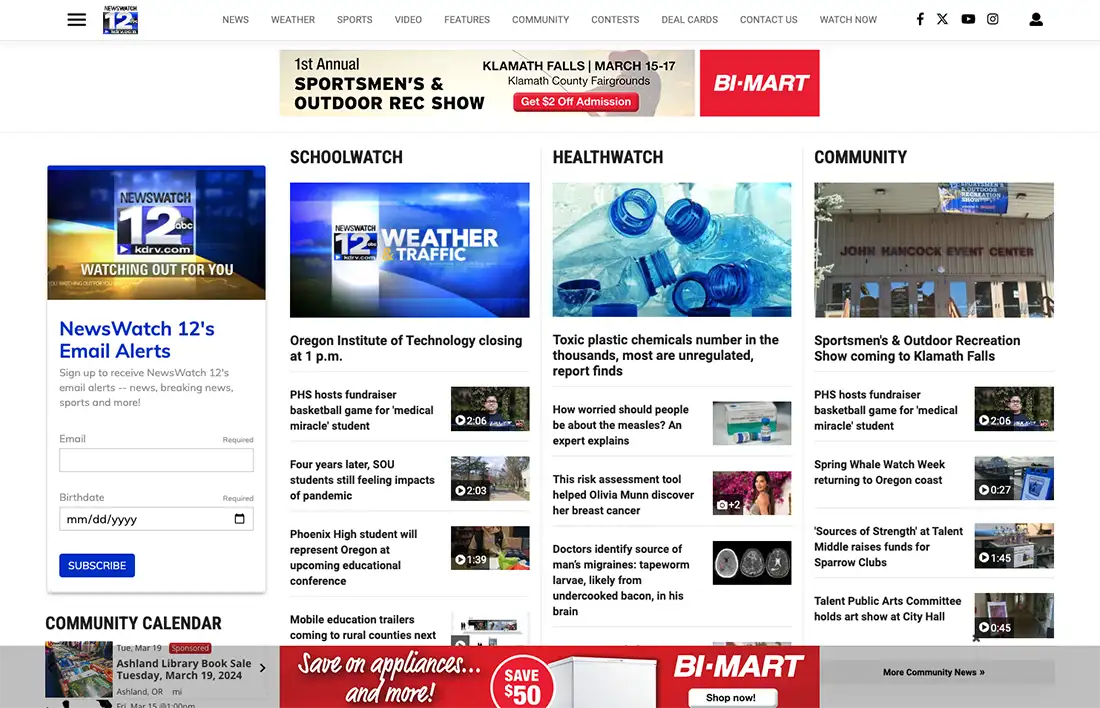This screenshot has height=708, width=1100.
Task: Open the user account icon
Action: [1035, 20]
